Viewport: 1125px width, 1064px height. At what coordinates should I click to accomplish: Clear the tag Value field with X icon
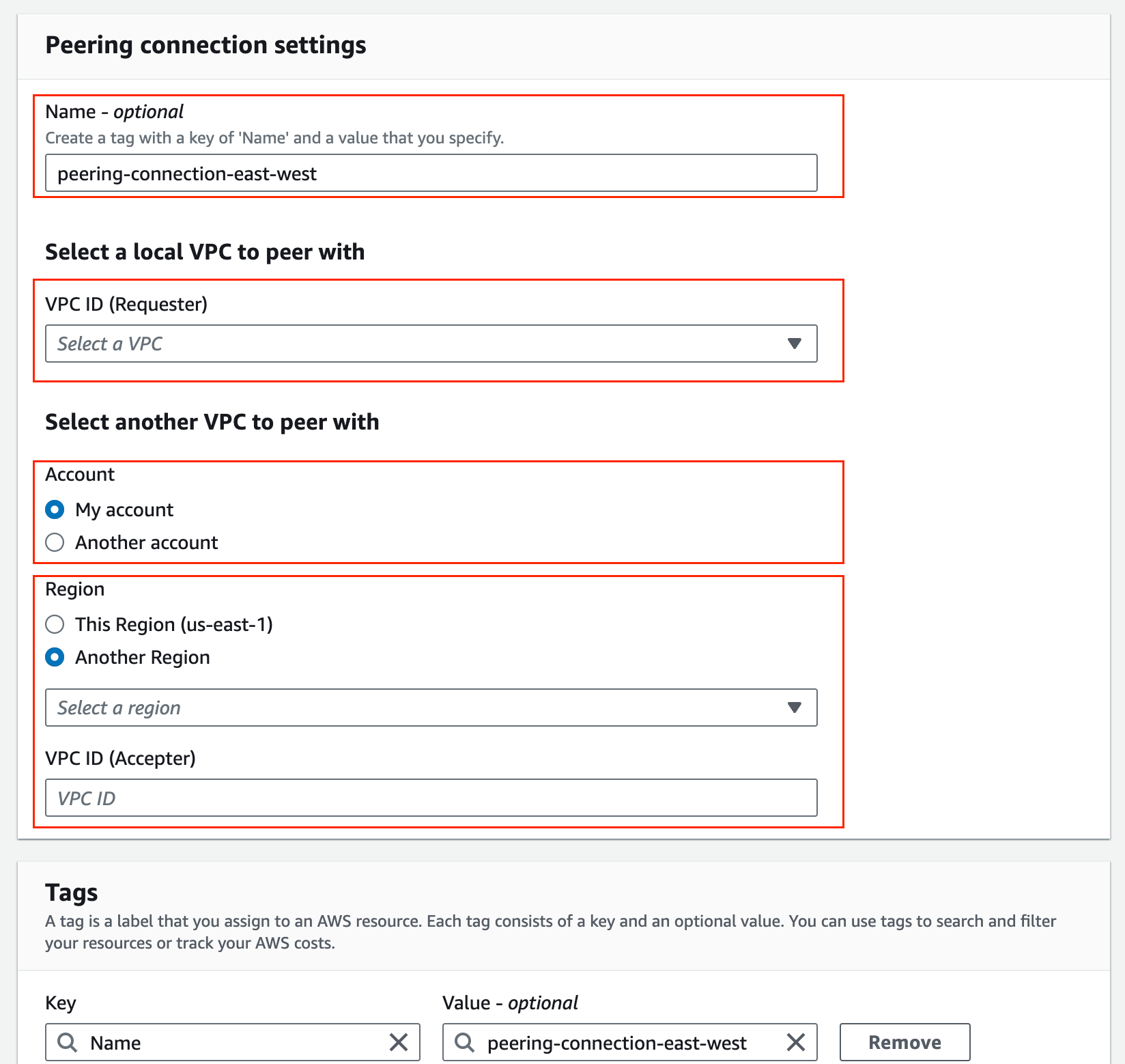tap(796, 1042)
